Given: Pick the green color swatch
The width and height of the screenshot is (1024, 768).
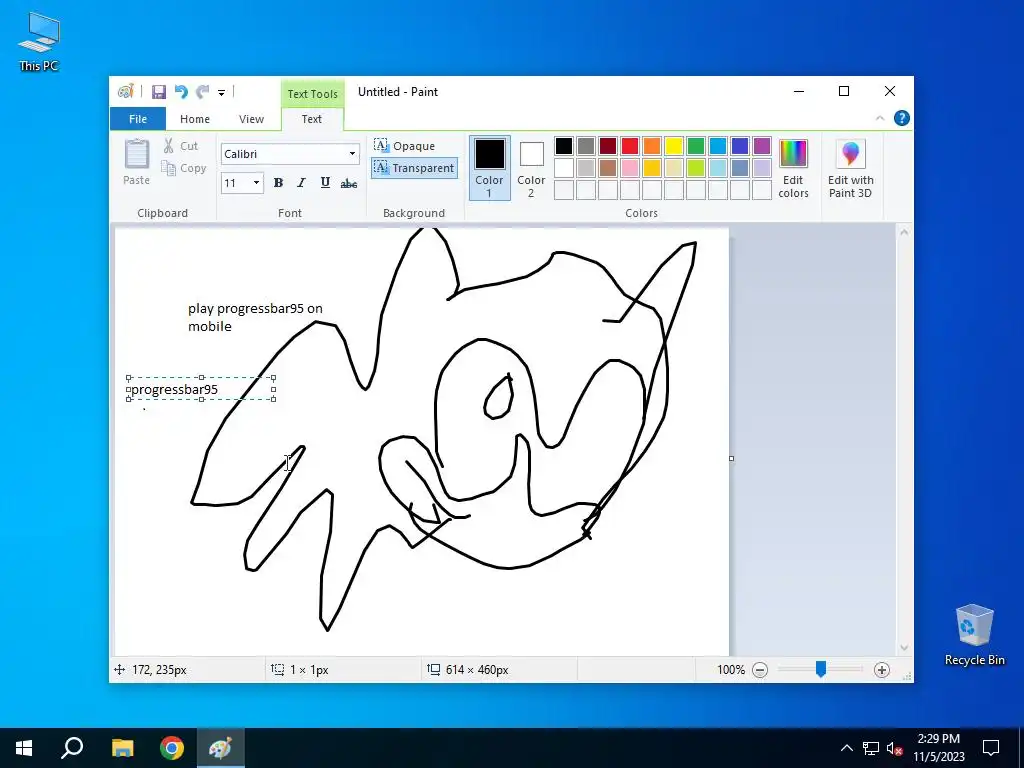Looking at the screenshot, I should 696,146.
